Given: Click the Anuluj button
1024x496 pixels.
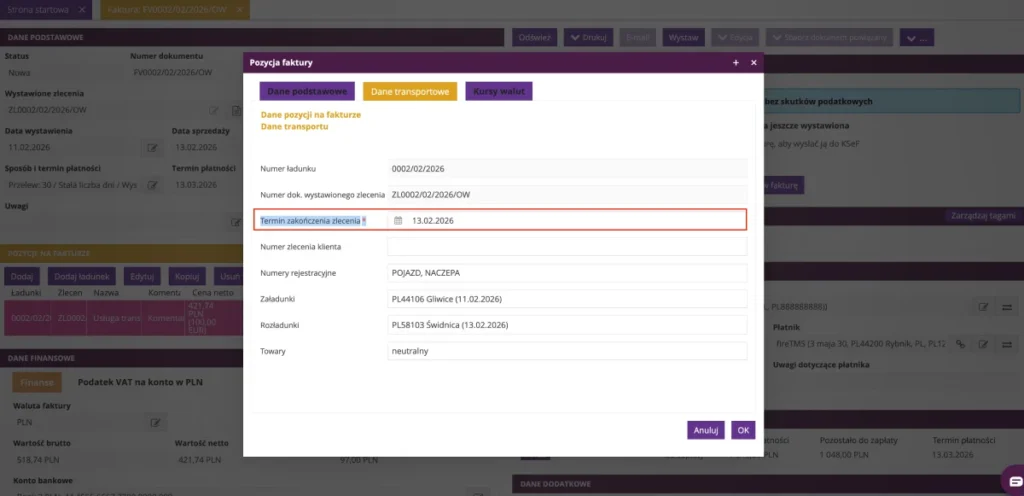Looking at the screenshot, I should click(706, 430).
